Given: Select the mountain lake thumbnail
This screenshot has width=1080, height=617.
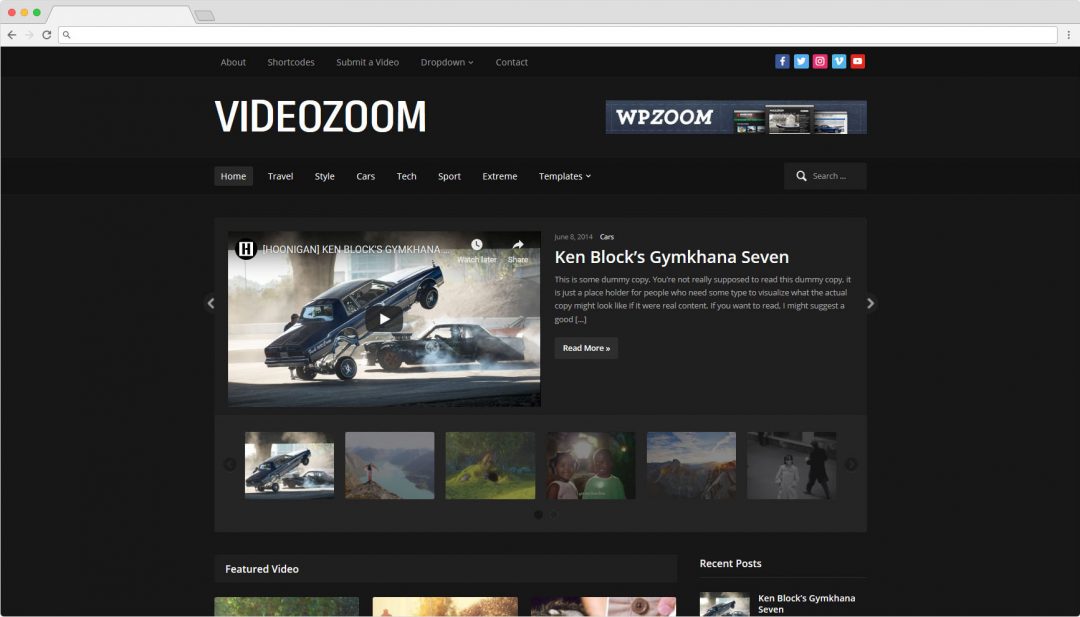Looking at the screenshot, I should [390, 465].
